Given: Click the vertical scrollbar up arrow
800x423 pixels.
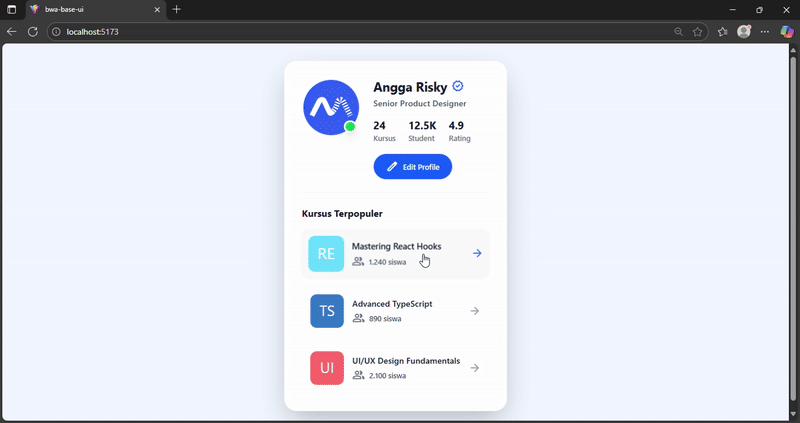Looking at the screenshot, I should point(793,49).
